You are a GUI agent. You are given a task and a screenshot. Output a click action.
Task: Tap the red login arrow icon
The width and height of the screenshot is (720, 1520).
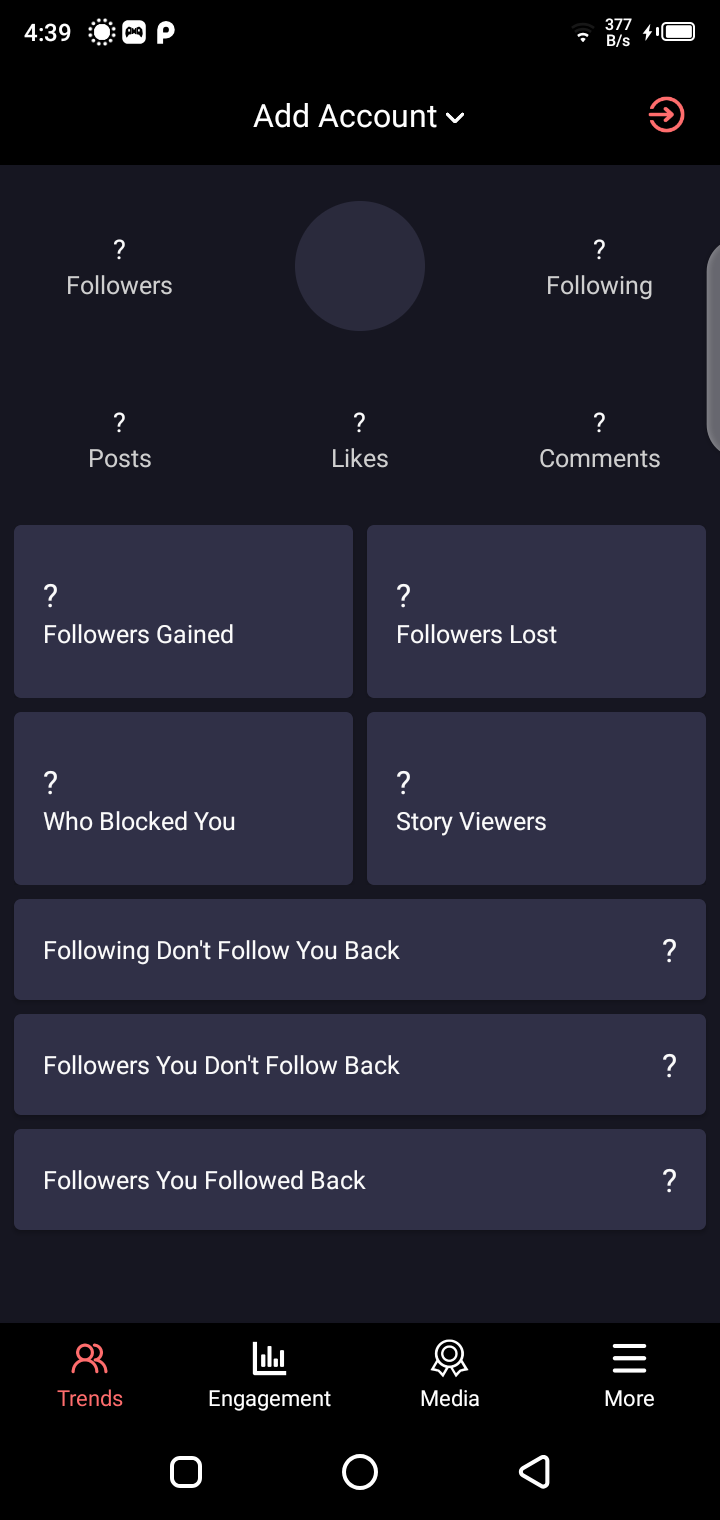(x=666, y=115)
